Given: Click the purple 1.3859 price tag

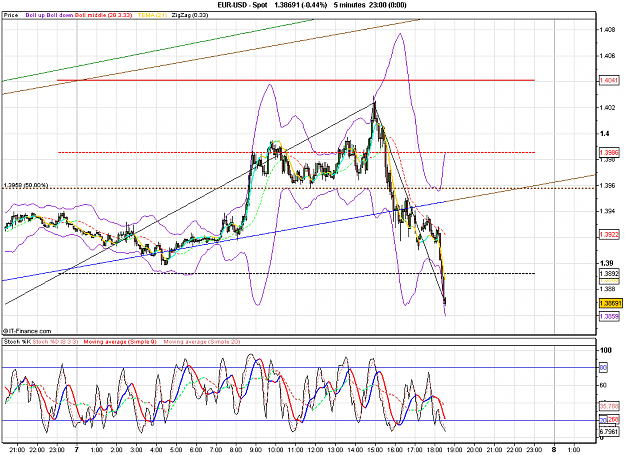Looking at the screenshot, I should pyautogui.click(x=609, y=316).
